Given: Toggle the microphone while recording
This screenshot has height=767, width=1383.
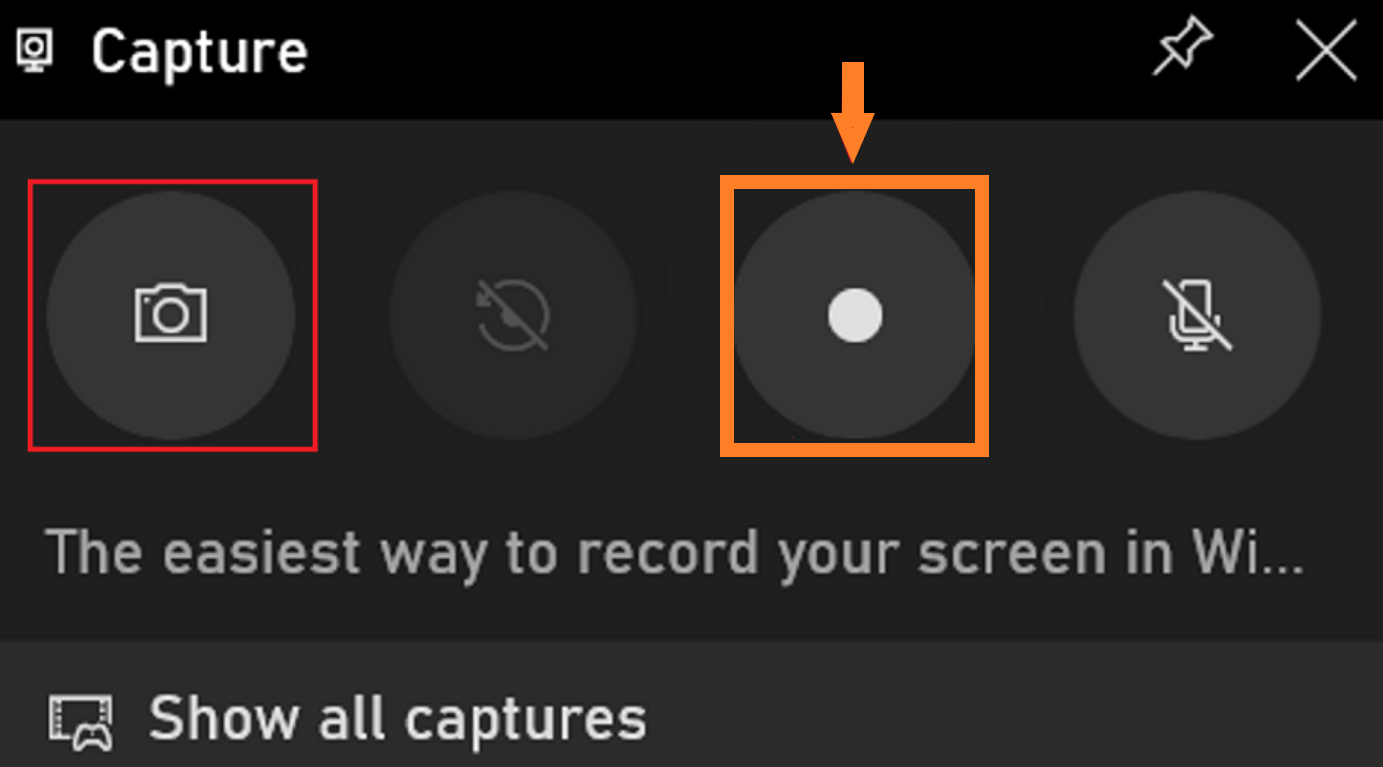Looking at the screenshot, I should [1198, 316].
